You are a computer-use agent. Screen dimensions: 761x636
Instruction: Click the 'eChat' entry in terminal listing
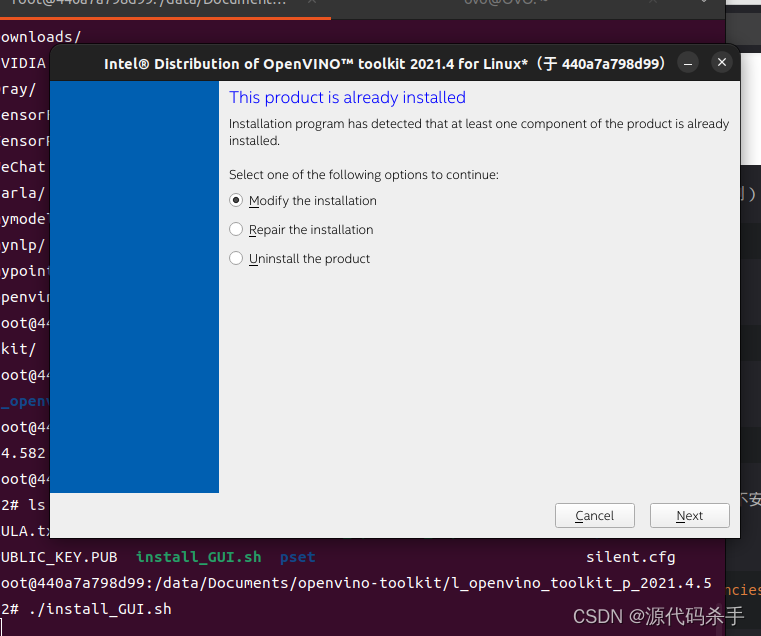coord(23,167)
